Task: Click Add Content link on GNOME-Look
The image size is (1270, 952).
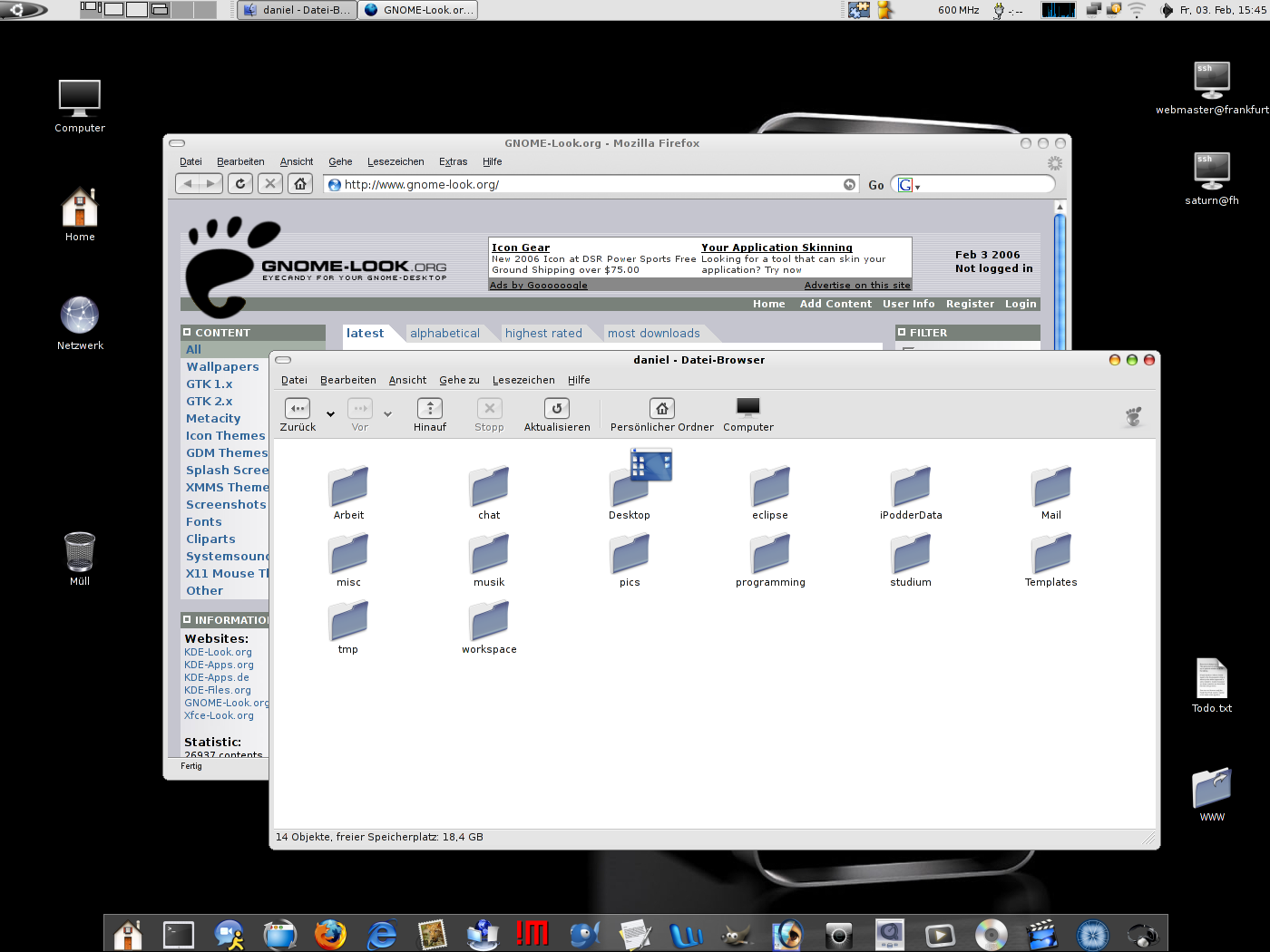Action: pos(835,304)
